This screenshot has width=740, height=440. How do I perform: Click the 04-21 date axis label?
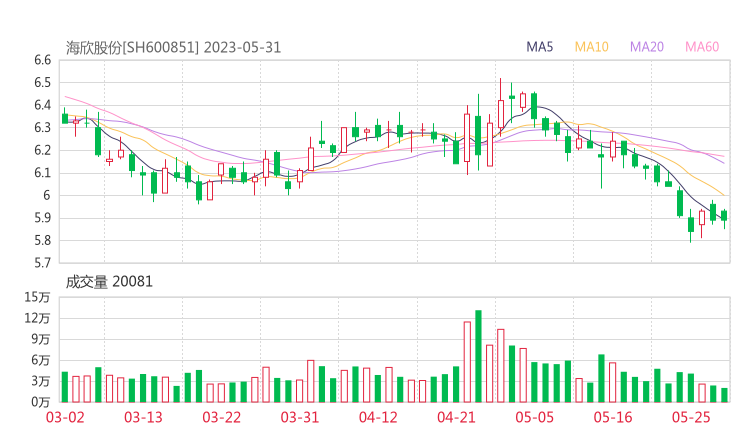456,417
